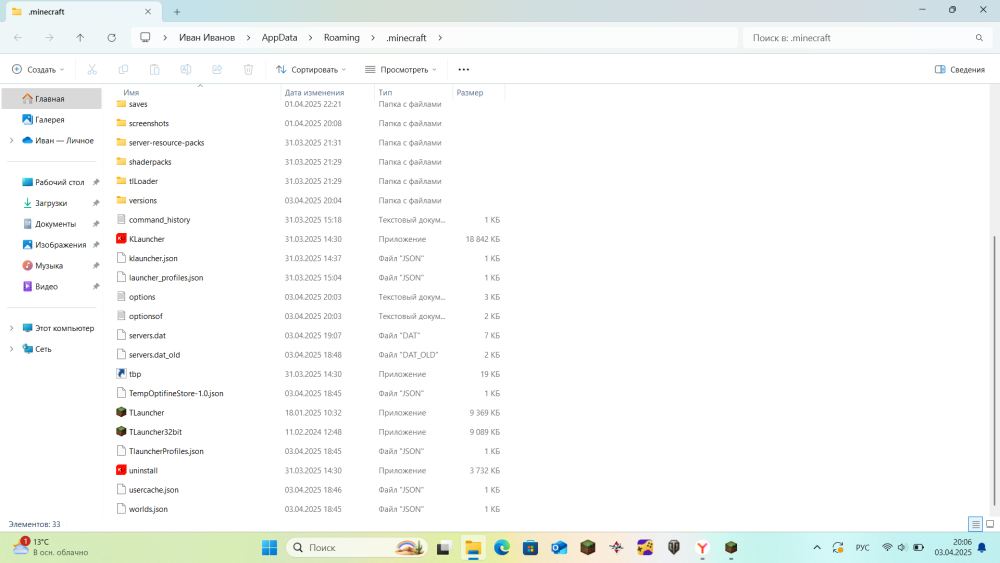Open the Создать dropdown
The width and height of the screenshot is (1000, 563).
pos(38,69)
